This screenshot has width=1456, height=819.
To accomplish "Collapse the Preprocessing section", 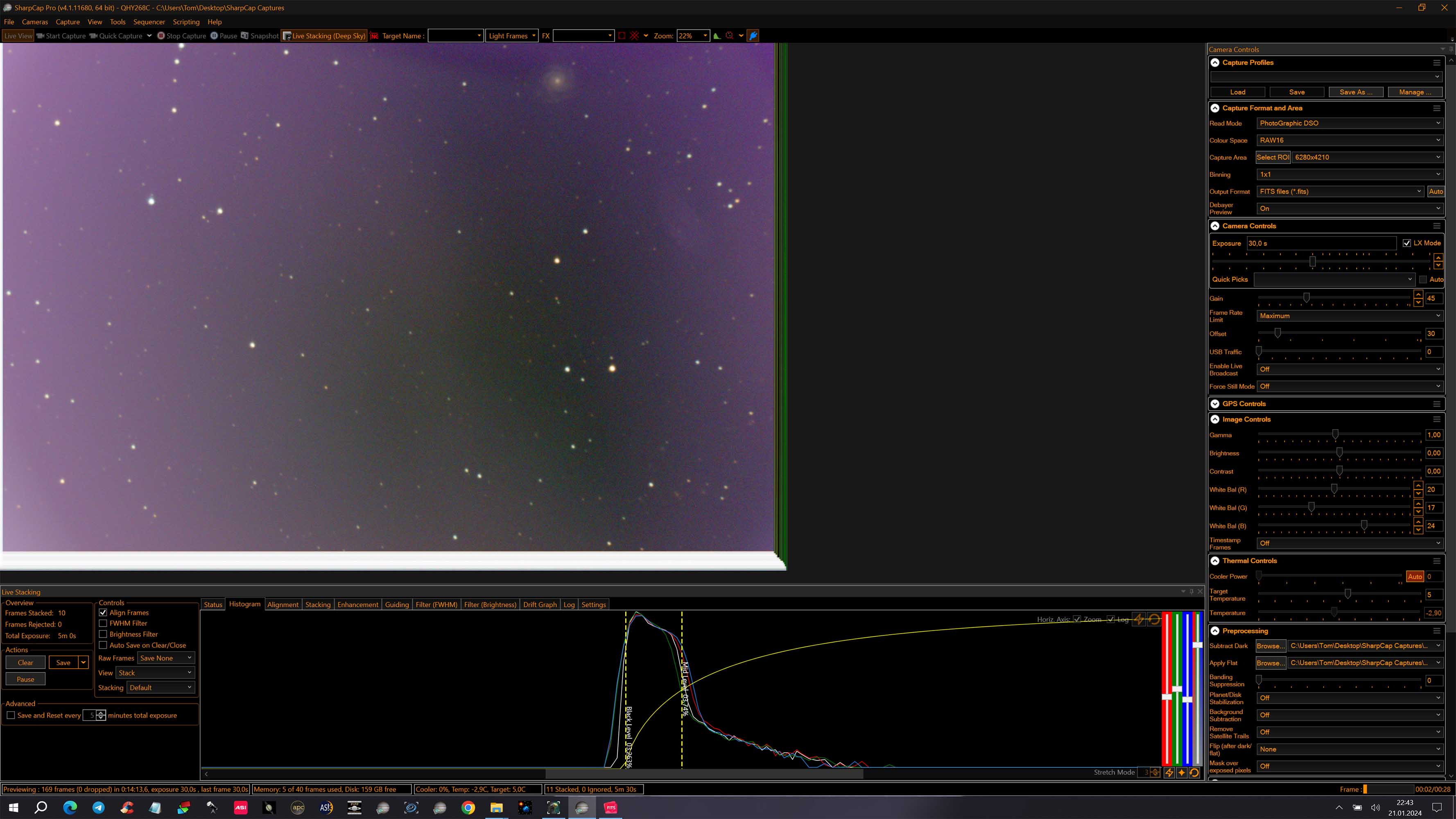I will (1215, 631).
